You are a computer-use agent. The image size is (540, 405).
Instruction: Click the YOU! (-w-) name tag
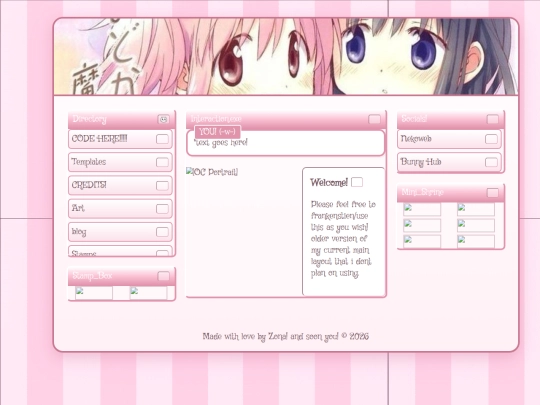[217, 132]
